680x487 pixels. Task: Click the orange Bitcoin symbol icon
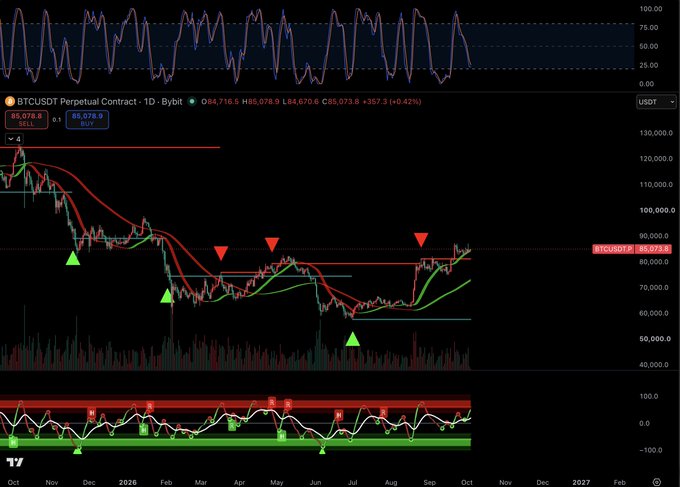[10, 101]
